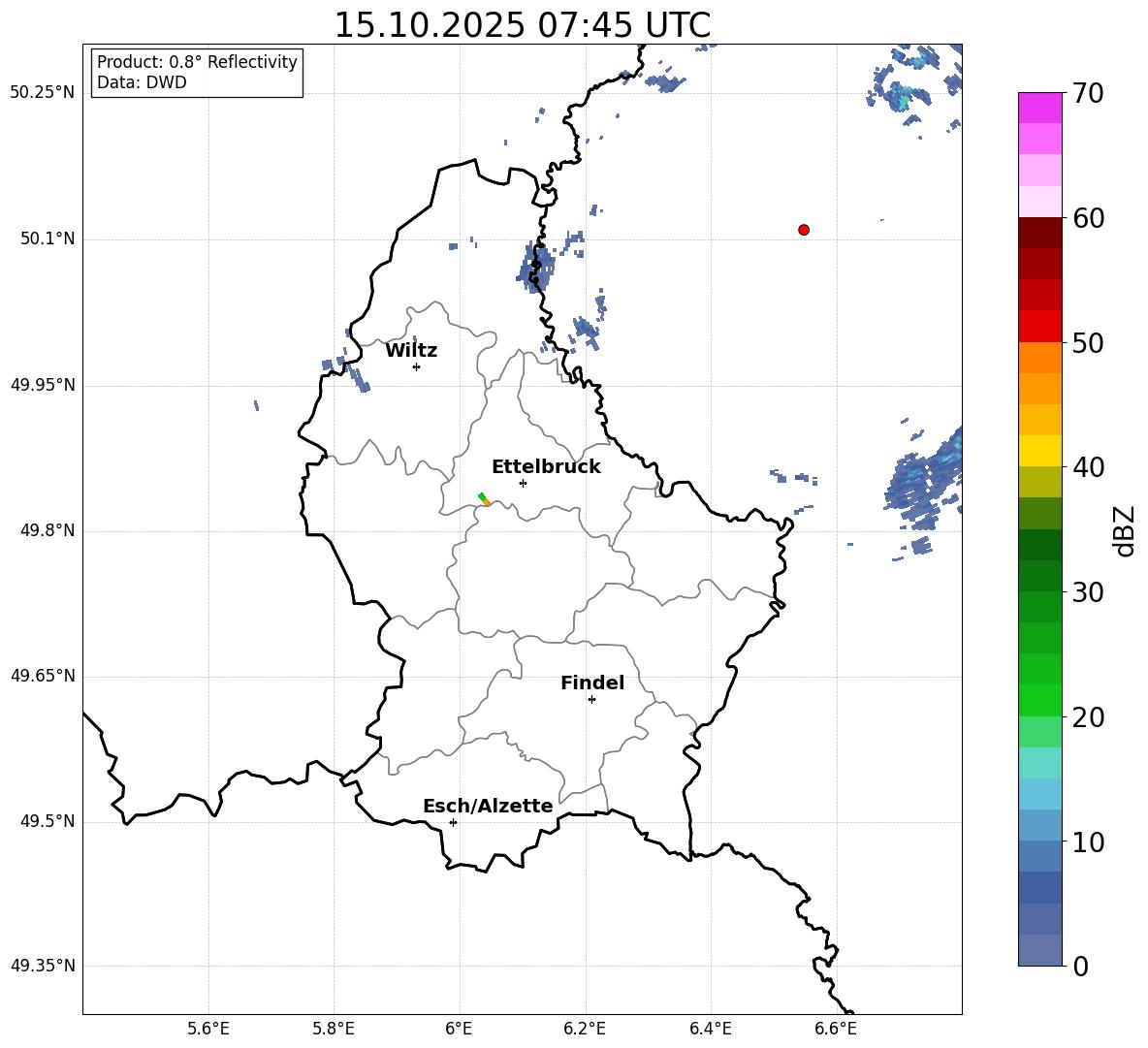
Task: Click the Wiltz station cross marker
Action: (417, 366)
